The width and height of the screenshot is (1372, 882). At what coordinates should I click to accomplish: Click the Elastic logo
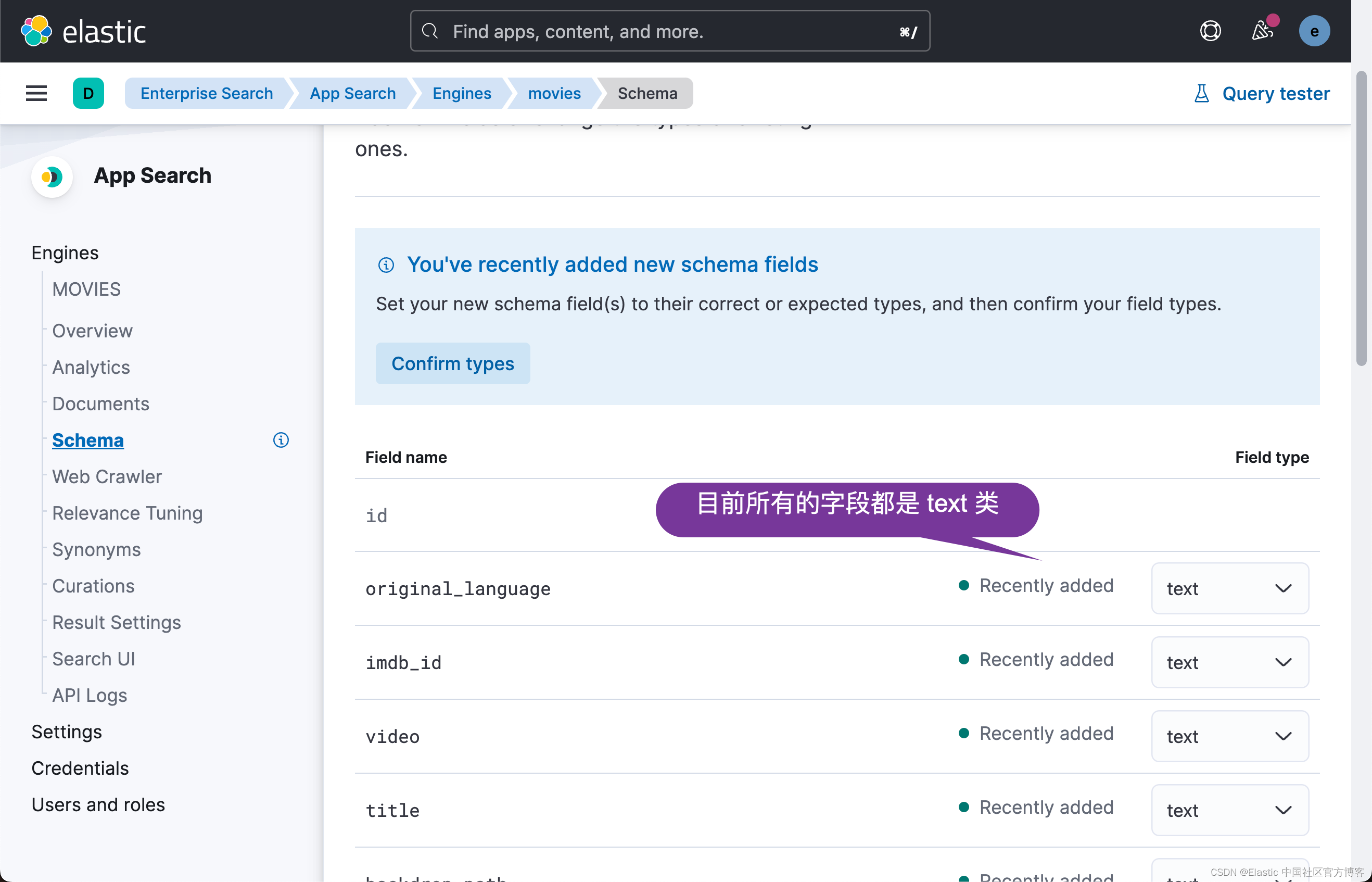[x=84, y=31]
